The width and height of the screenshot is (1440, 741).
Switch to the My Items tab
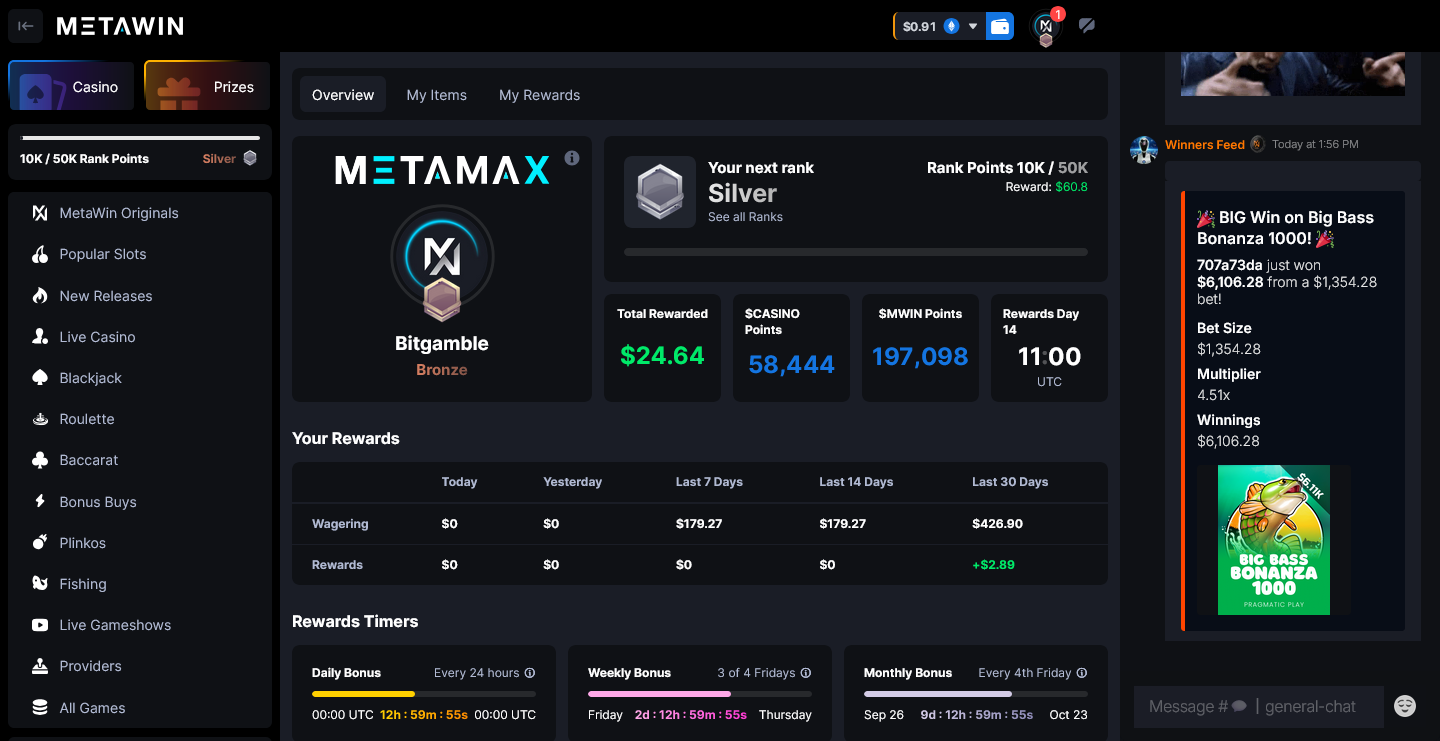point(436,94)
